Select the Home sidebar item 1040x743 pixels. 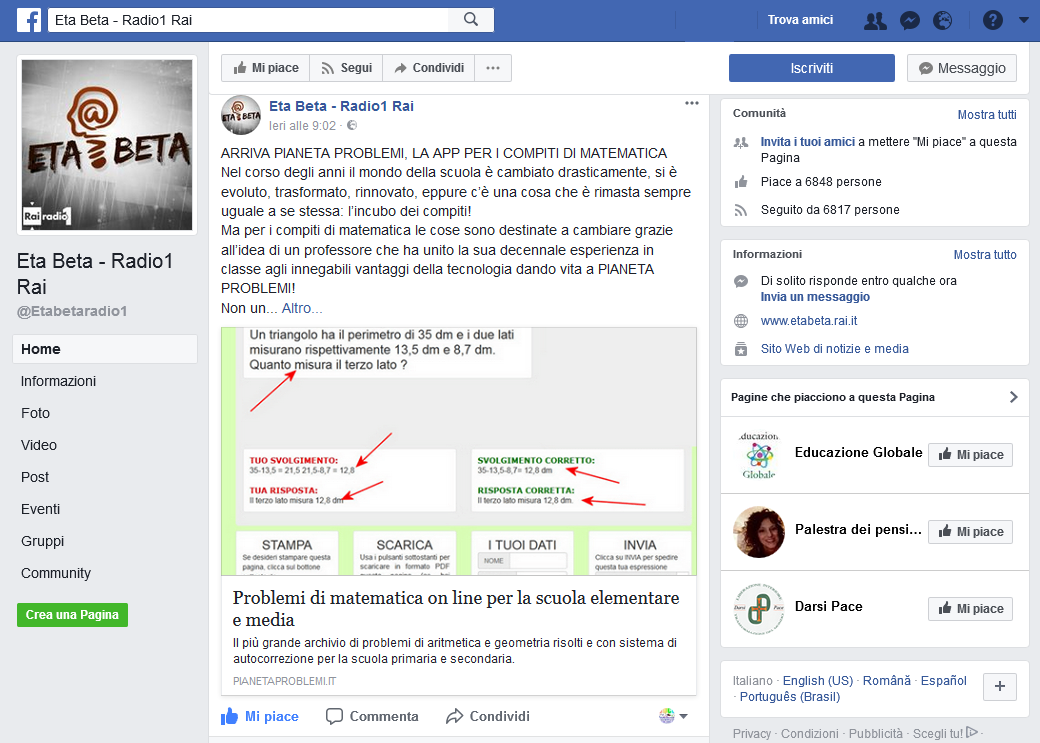pyautogui.click(x=105, y=349)
